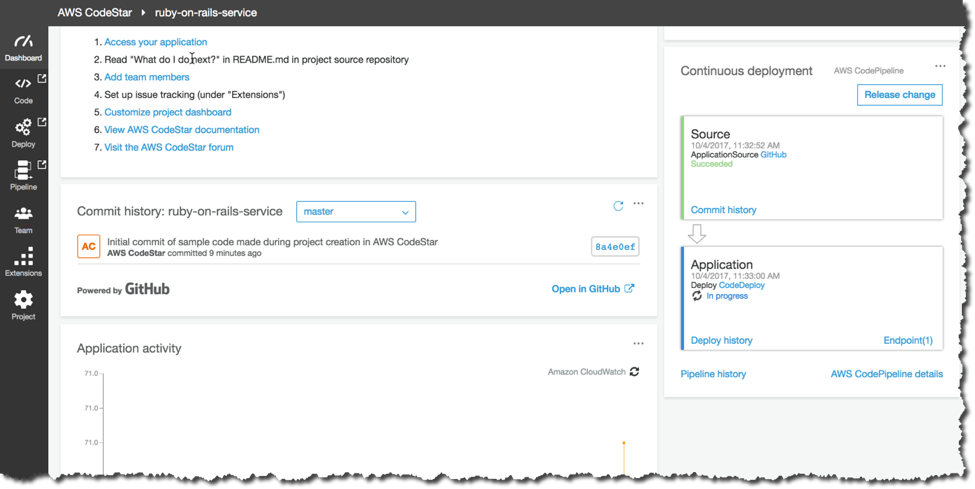The height and width of the screenshot is (489, 975).
Task: Open the Project settings gear icon
Action: click(23, 305)
